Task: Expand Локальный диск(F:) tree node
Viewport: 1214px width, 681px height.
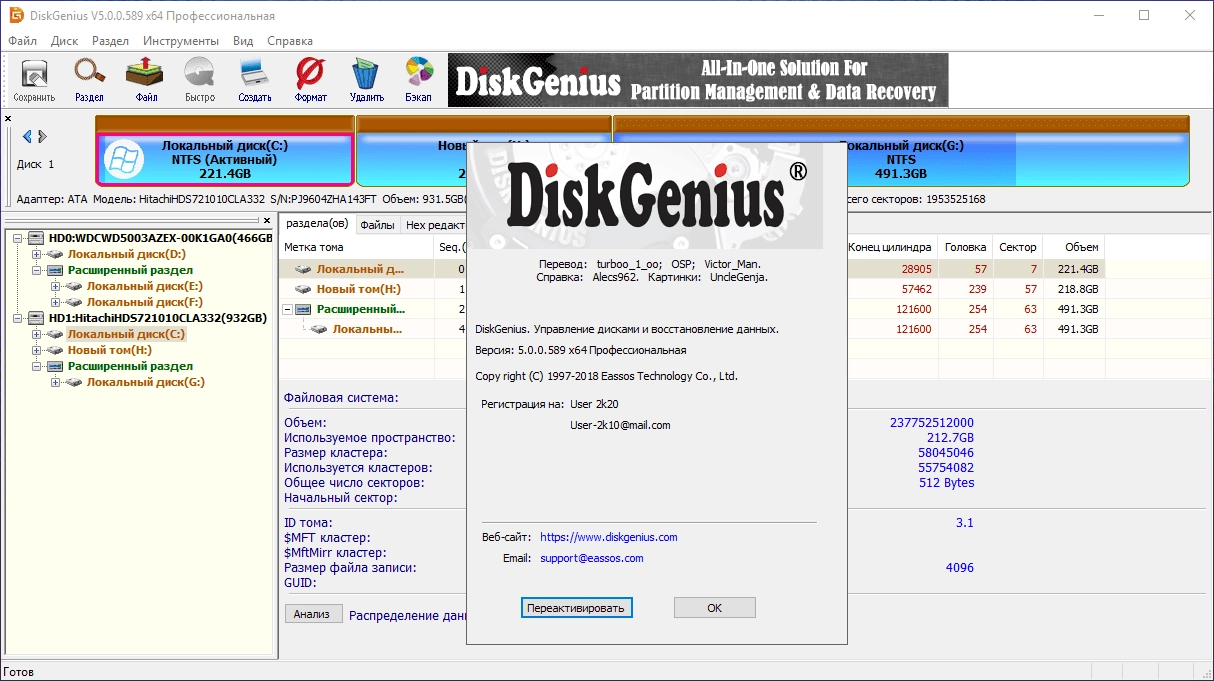Action: tap(56, 302)
